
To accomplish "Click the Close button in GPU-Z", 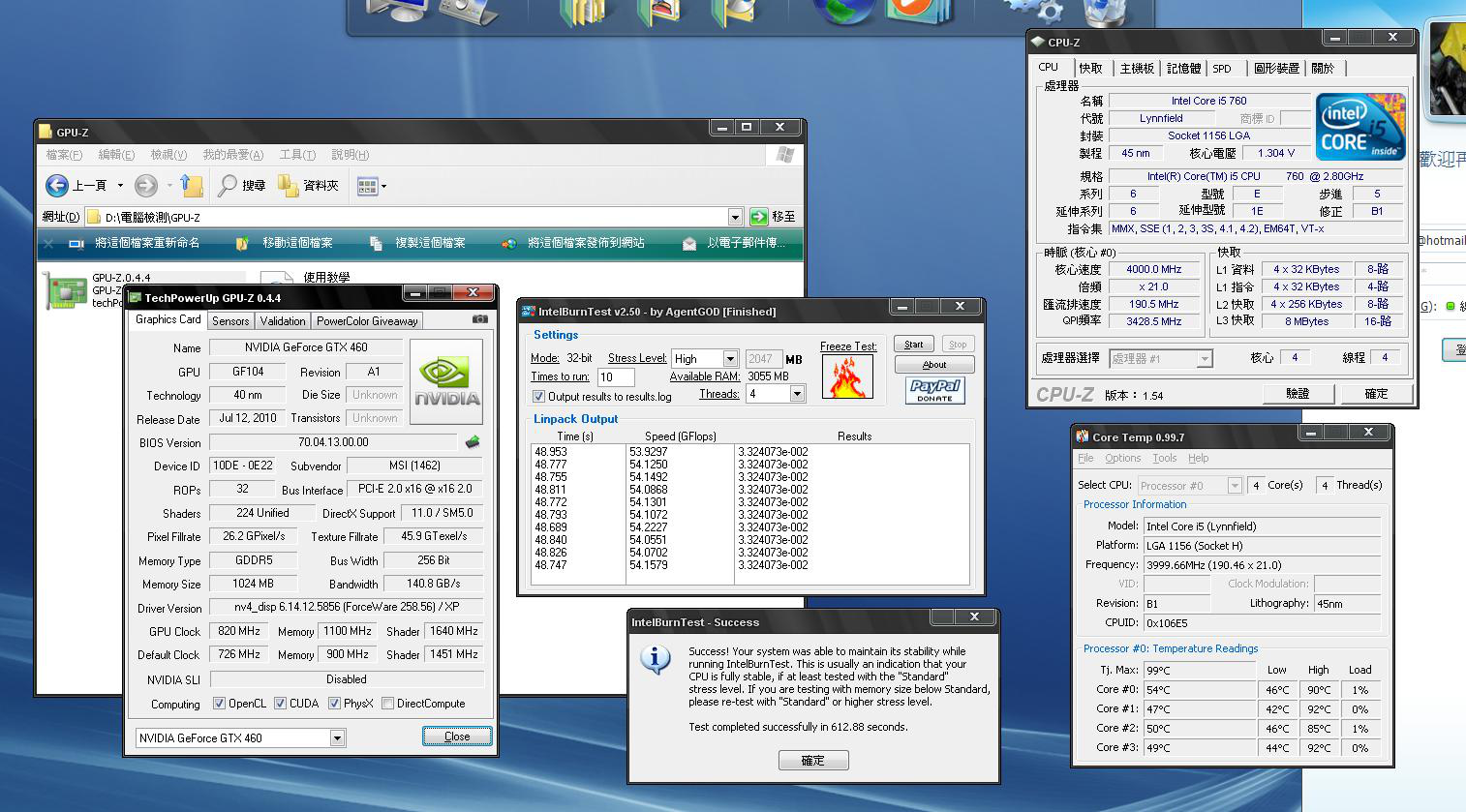I will pyautogui.click(x=457, y=737).
